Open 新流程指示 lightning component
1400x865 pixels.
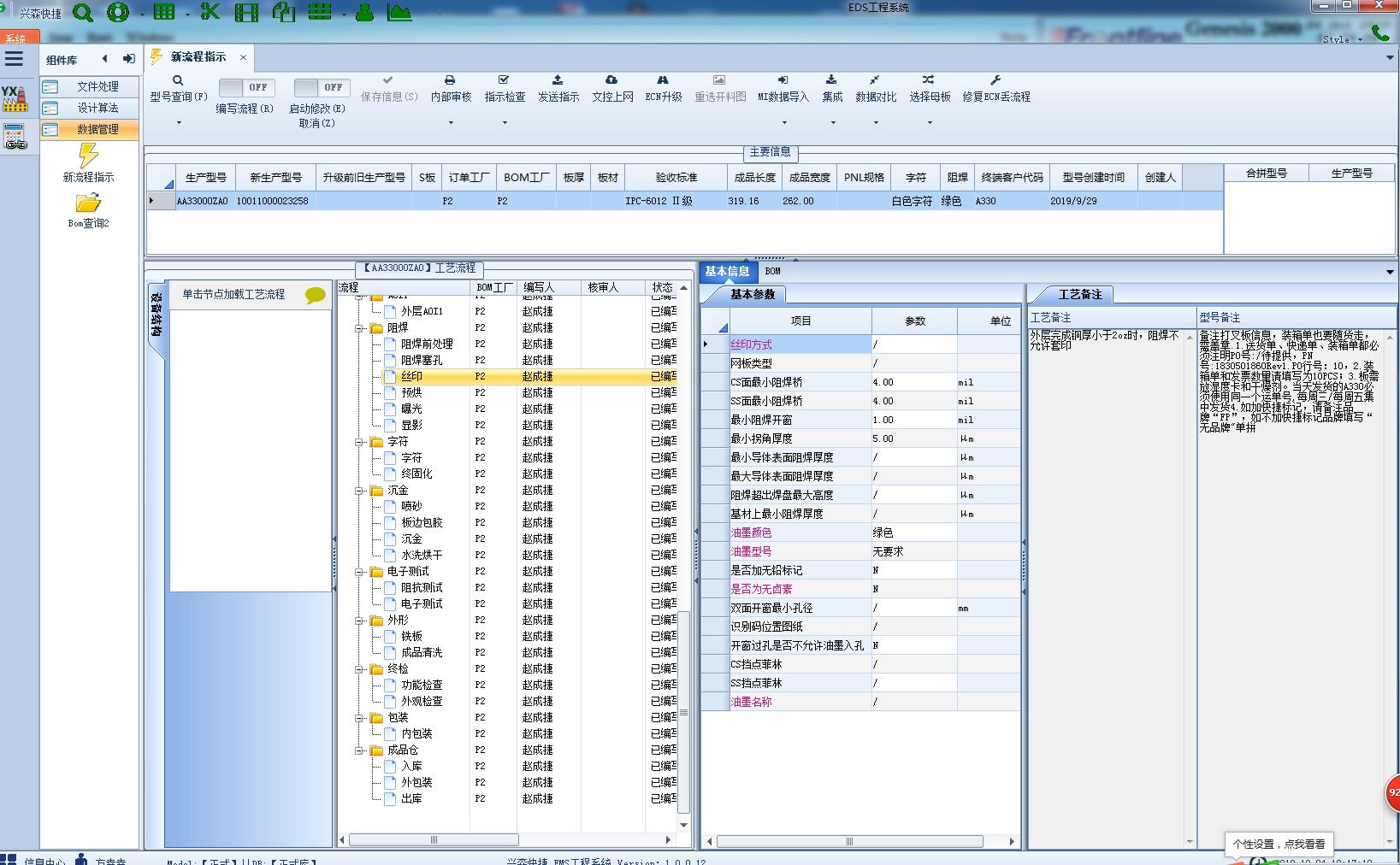point(88,162)
